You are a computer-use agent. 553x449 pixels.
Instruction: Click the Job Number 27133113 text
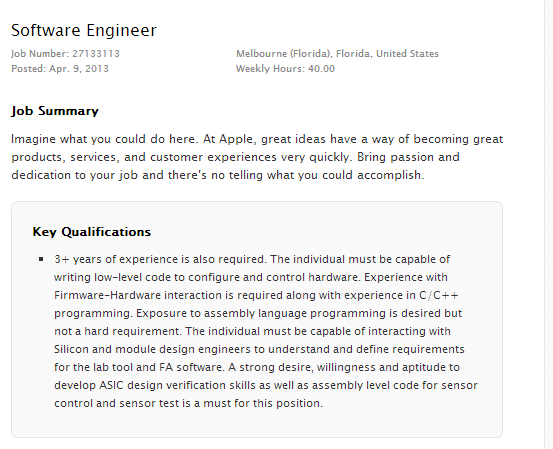click(x=65, y=54)
